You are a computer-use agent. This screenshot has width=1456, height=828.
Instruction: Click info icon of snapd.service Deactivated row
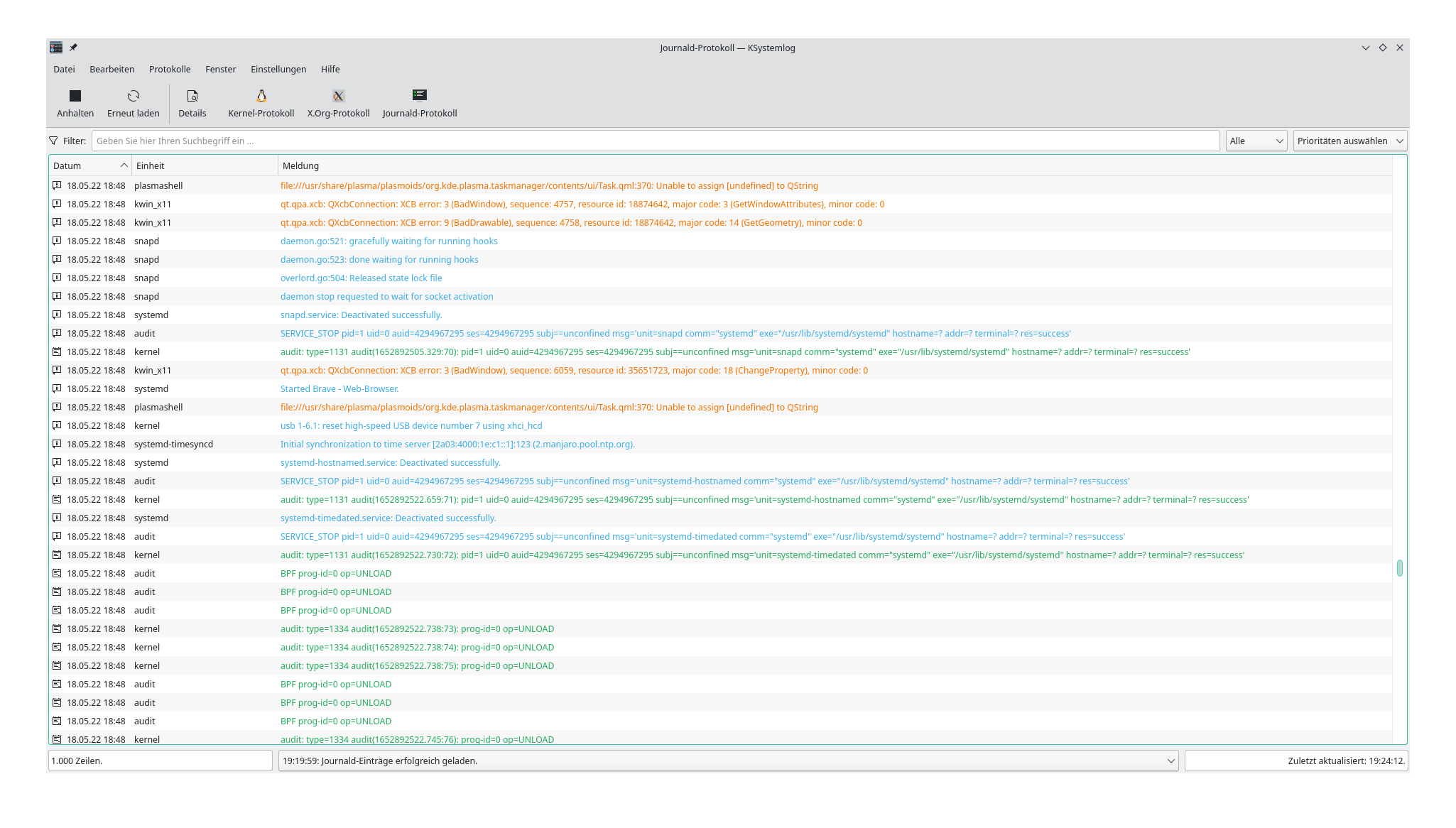click(57, 315)
